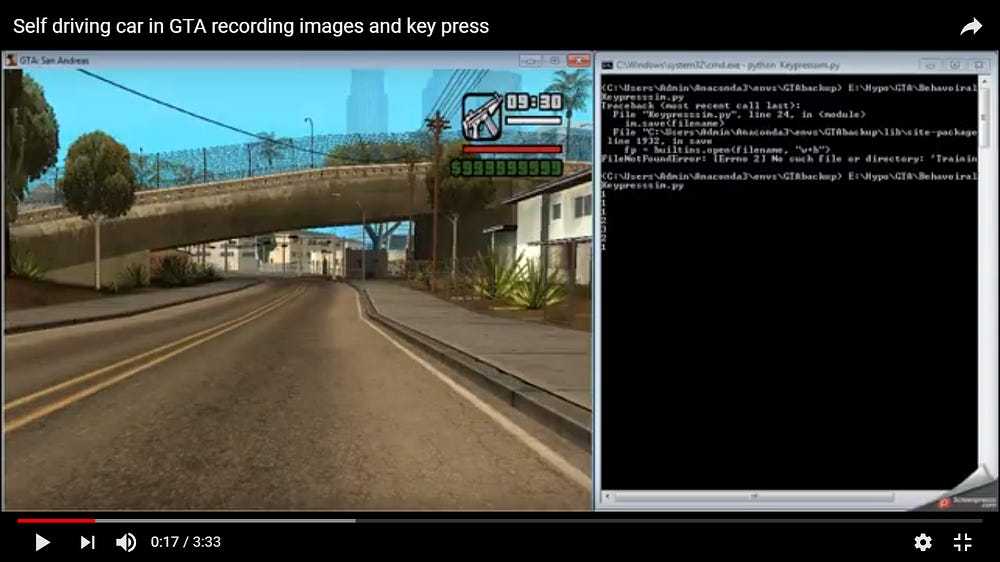Play the video

pos(42,542)
